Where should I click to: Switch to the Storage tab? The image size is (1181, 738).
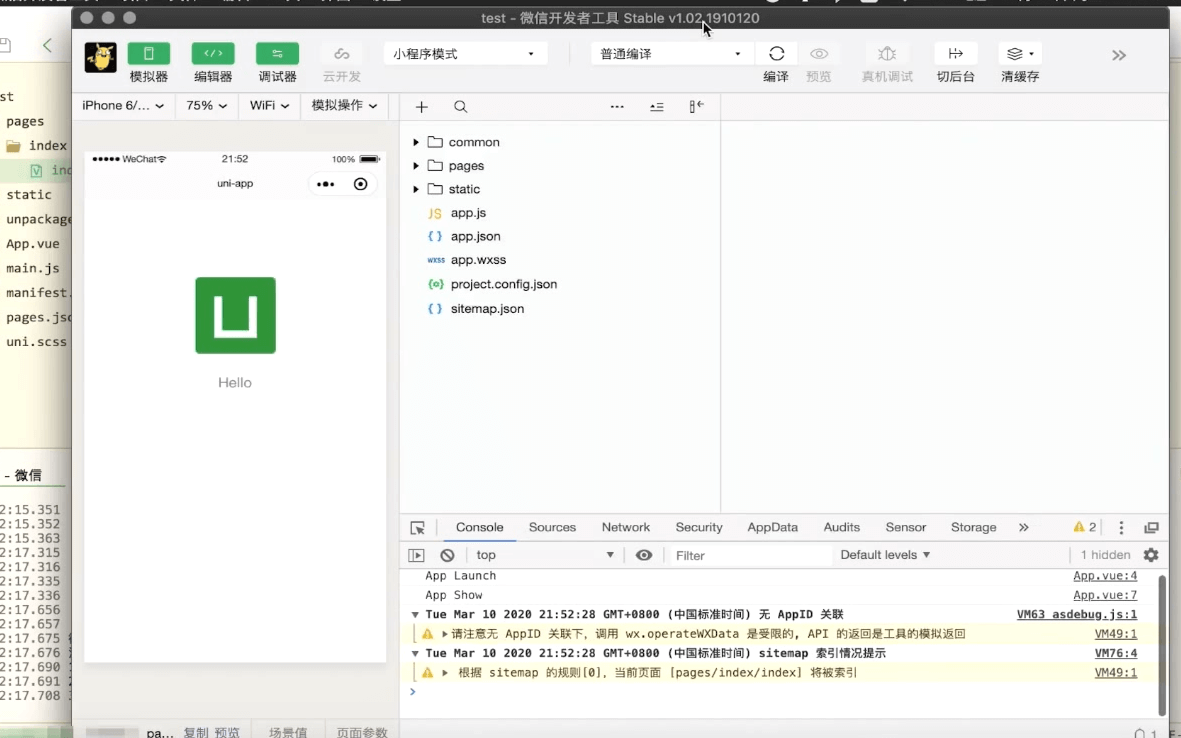973,527
